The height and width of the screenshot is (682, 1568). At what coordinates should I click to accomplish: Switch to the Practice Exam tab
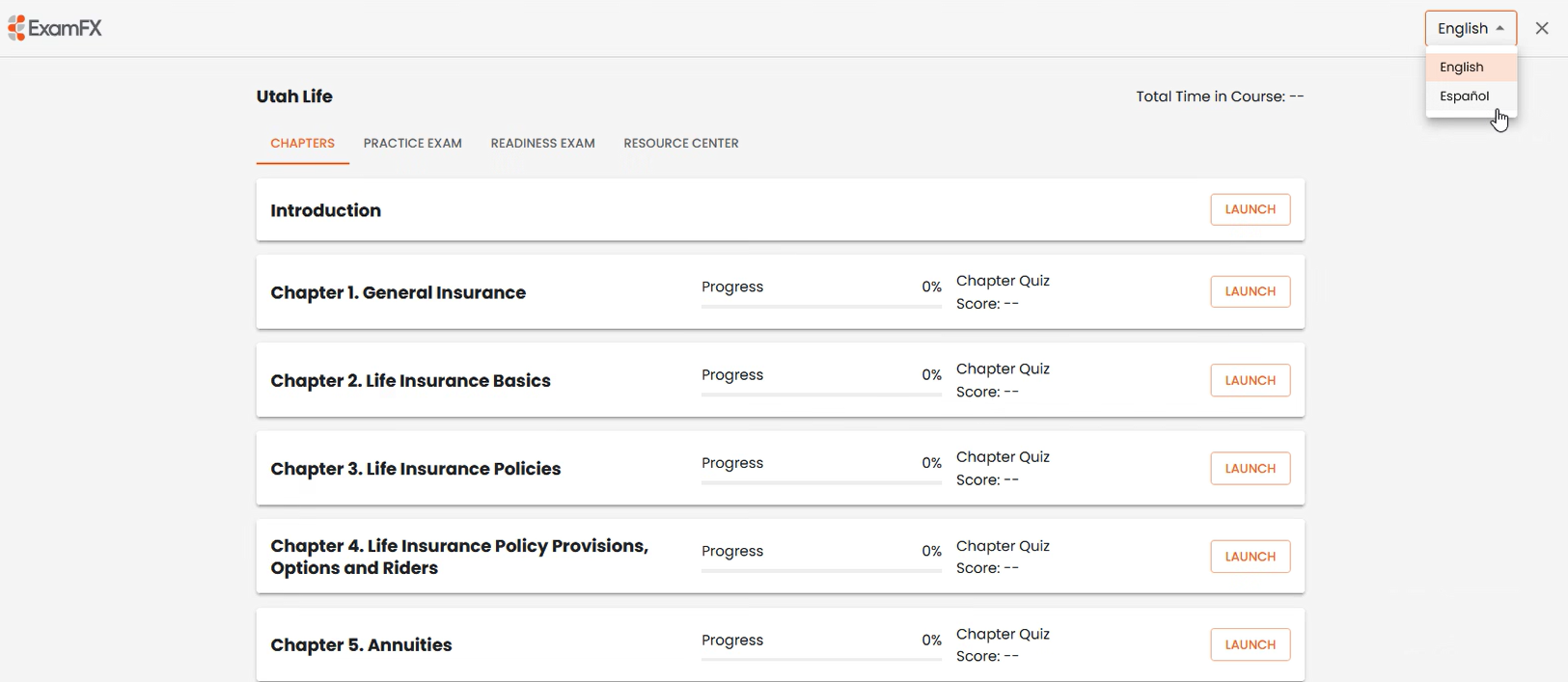tap(412, 143)
